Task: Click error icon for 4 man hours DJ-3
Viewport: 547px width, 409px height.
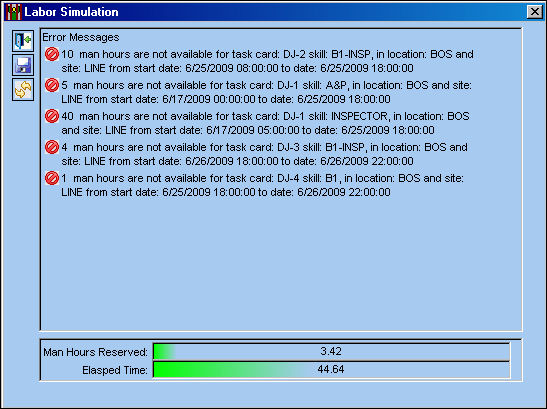Action: (x=52, y=147)
